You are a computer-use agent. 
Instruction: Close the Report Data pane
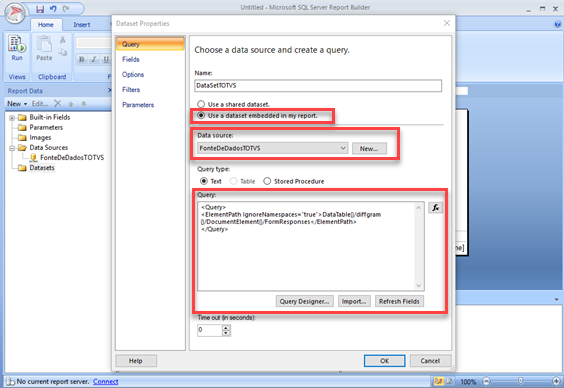tap(109, 91)
